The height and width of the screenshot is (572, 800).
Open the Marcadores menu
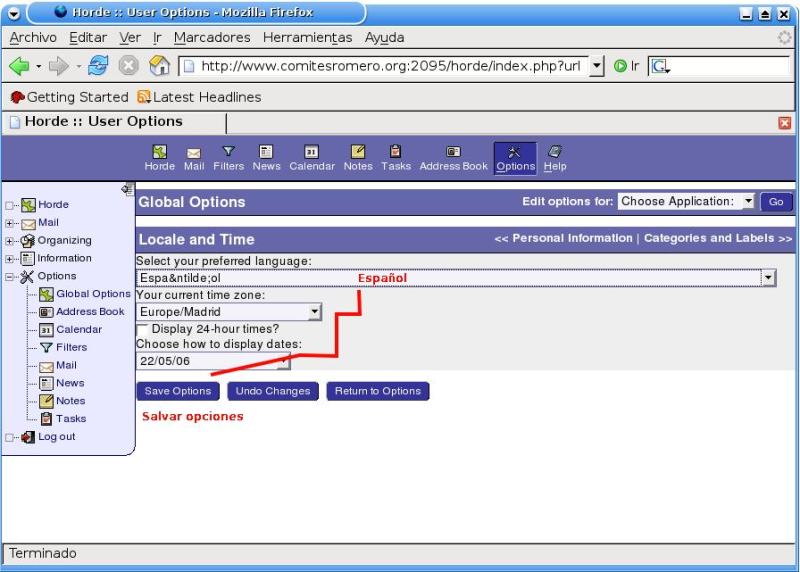(211, 37)
